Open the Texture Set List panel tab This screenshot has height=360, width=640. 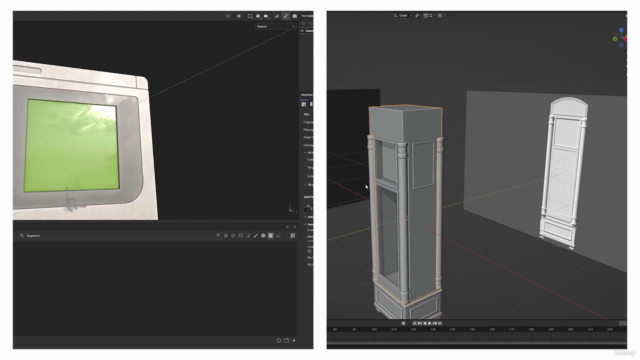pos(307,16)
